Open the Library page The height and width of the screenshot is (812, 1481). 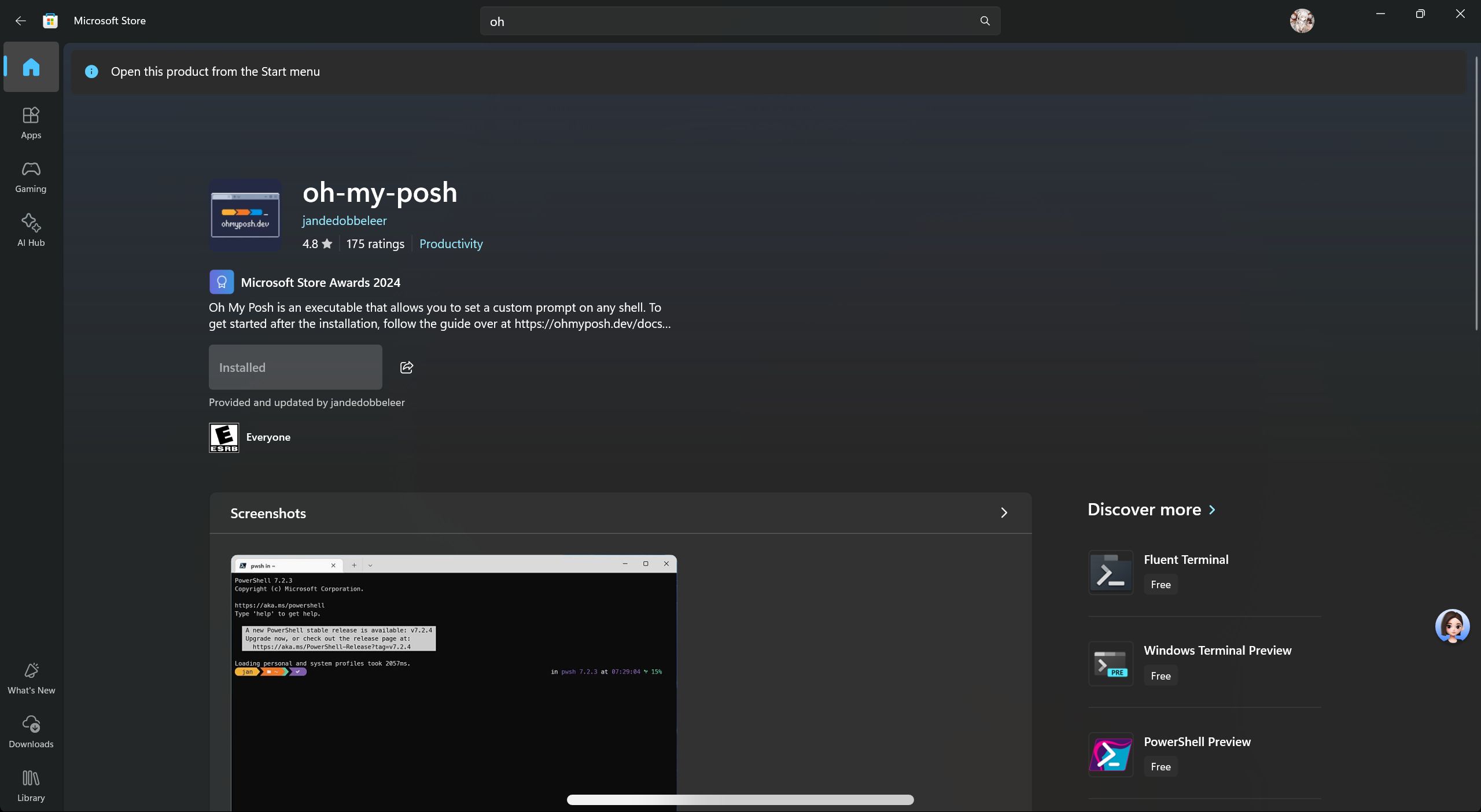pos(31,785)
